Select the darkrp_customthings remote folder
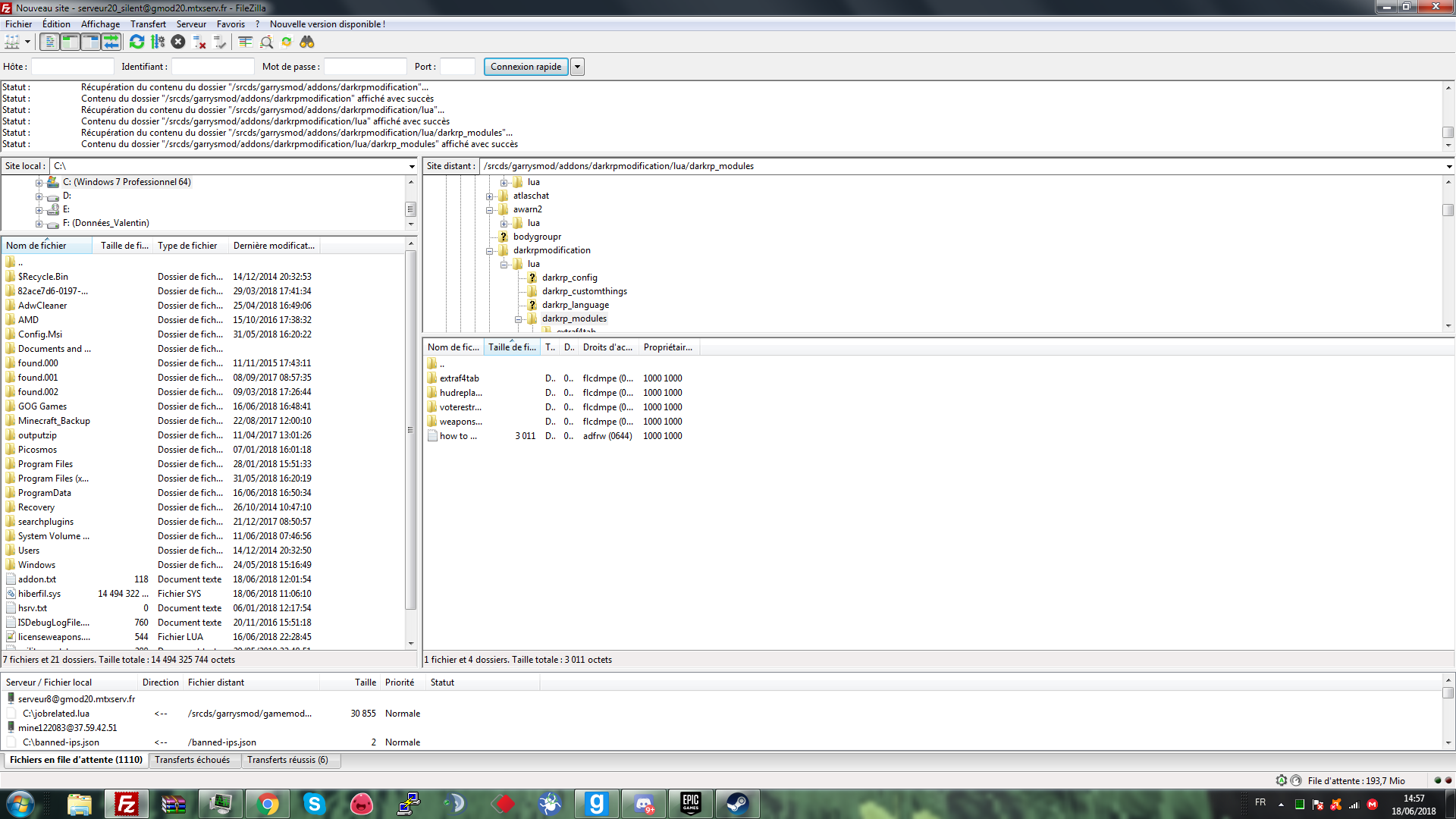Image resolution: width=1456 pixels, height=819 pixels. coord(584,291)
